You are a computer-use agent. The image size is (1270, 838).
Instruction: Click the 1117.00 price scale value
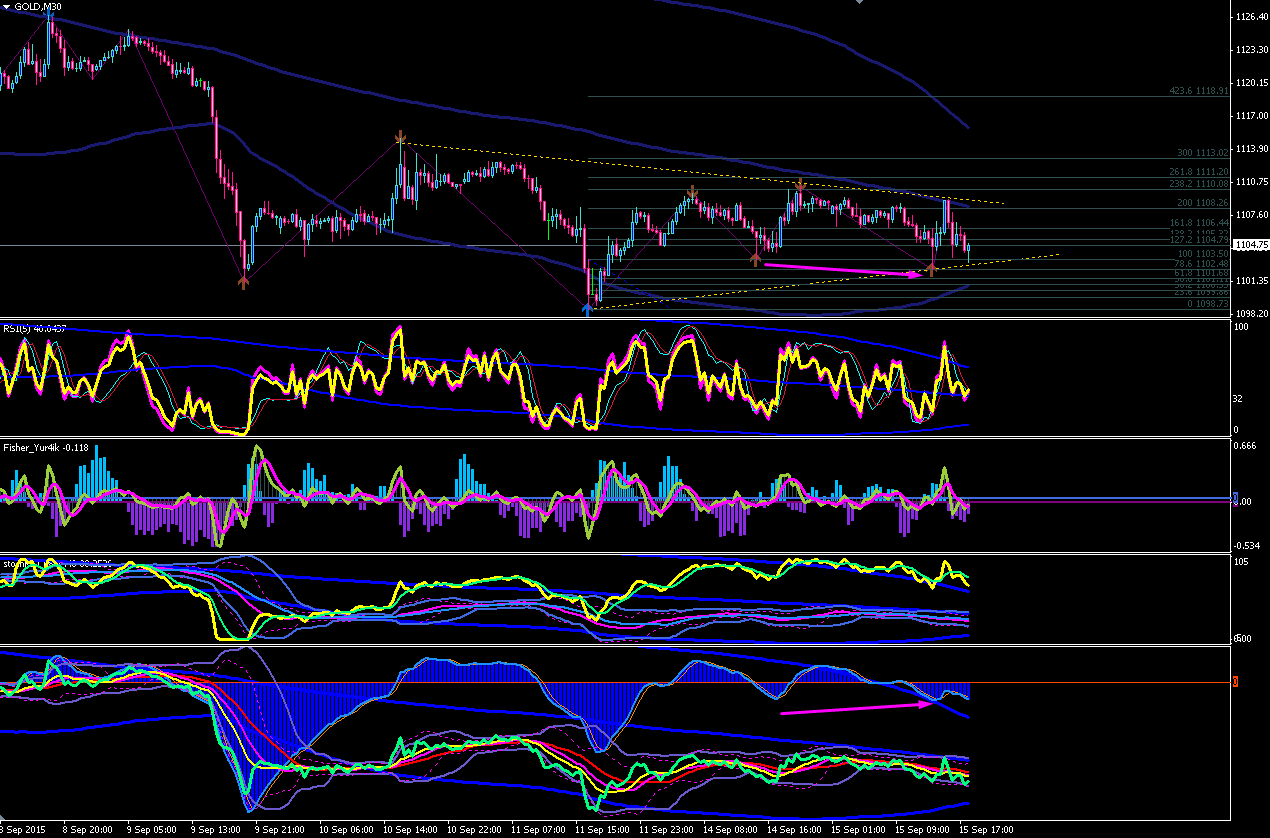click(x=1253, y=116)
